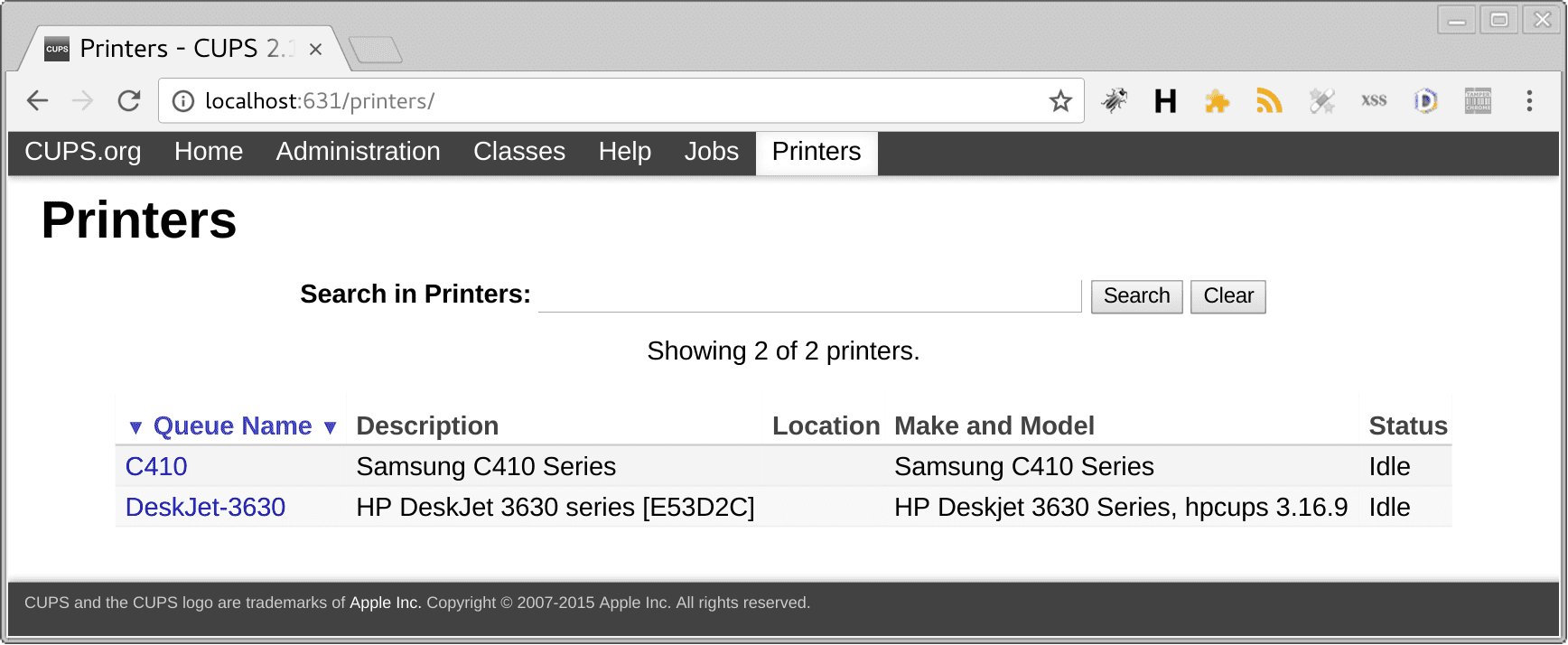Open the bug extension icon
Image resolution: width=1568 pixels, height=645 pixels.
click(1115, 100)
